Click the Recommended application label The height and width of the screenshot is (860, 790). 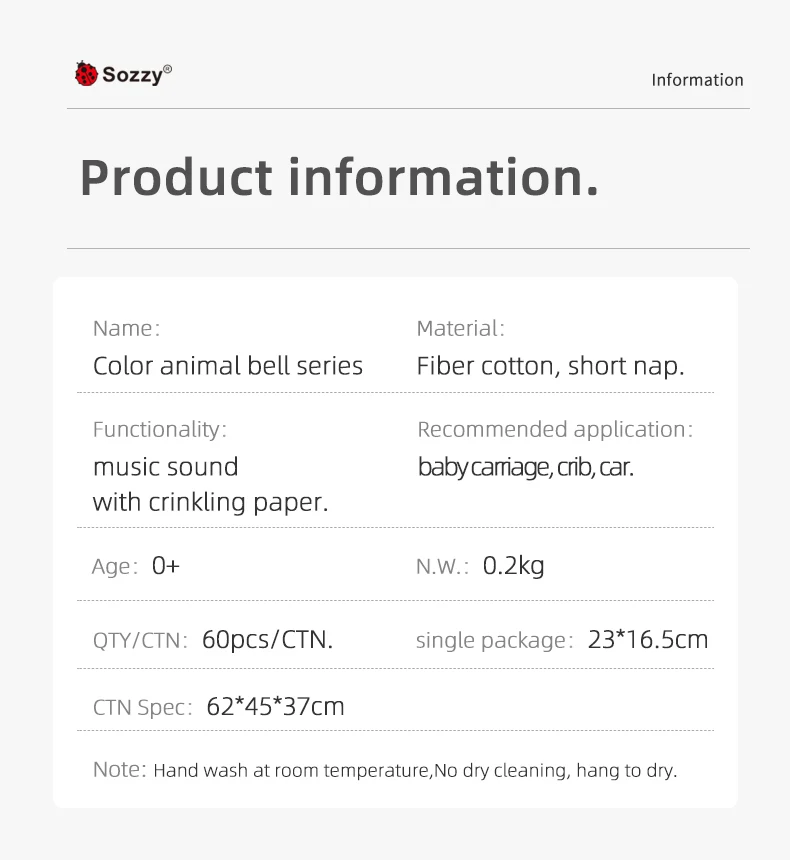(554, 429)
